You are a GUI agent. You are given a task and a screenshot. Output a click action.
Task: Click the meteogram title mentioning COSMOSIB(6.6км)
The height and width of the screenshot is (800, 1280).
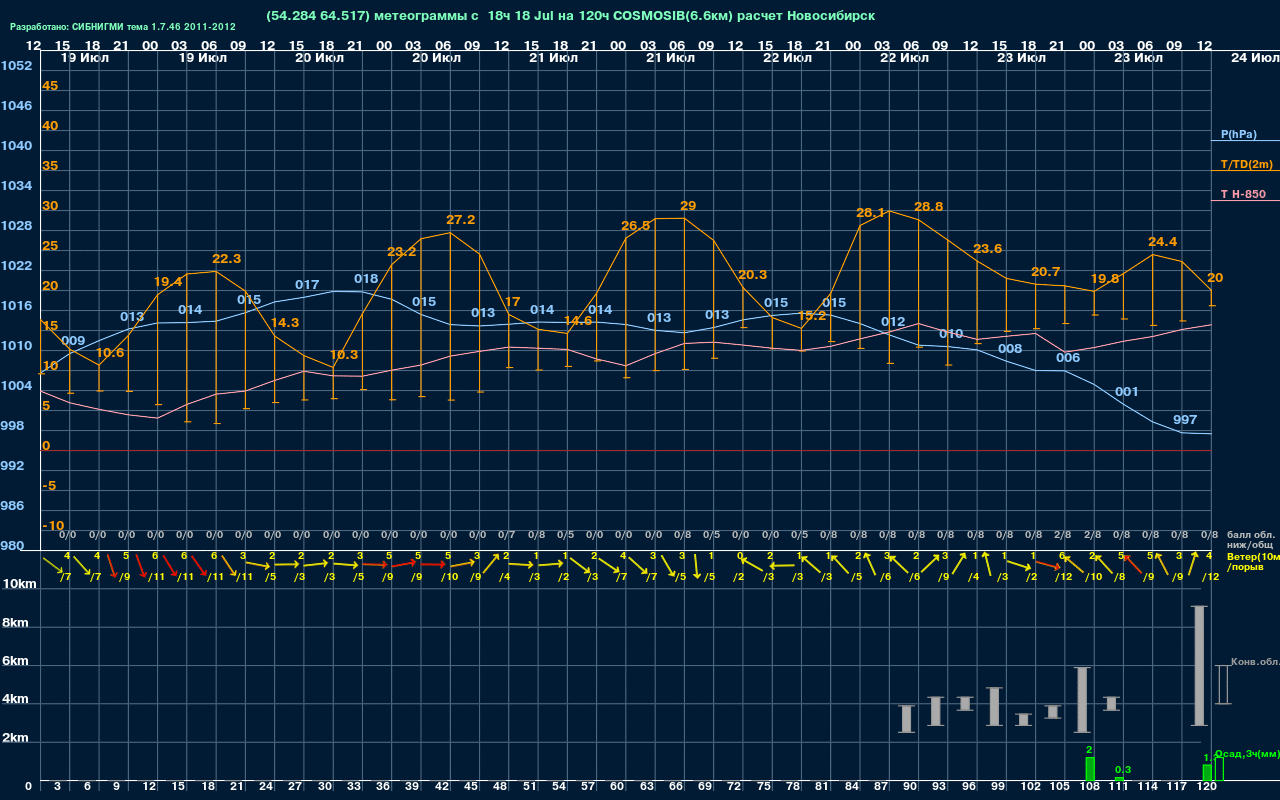[x=570, y=16]
